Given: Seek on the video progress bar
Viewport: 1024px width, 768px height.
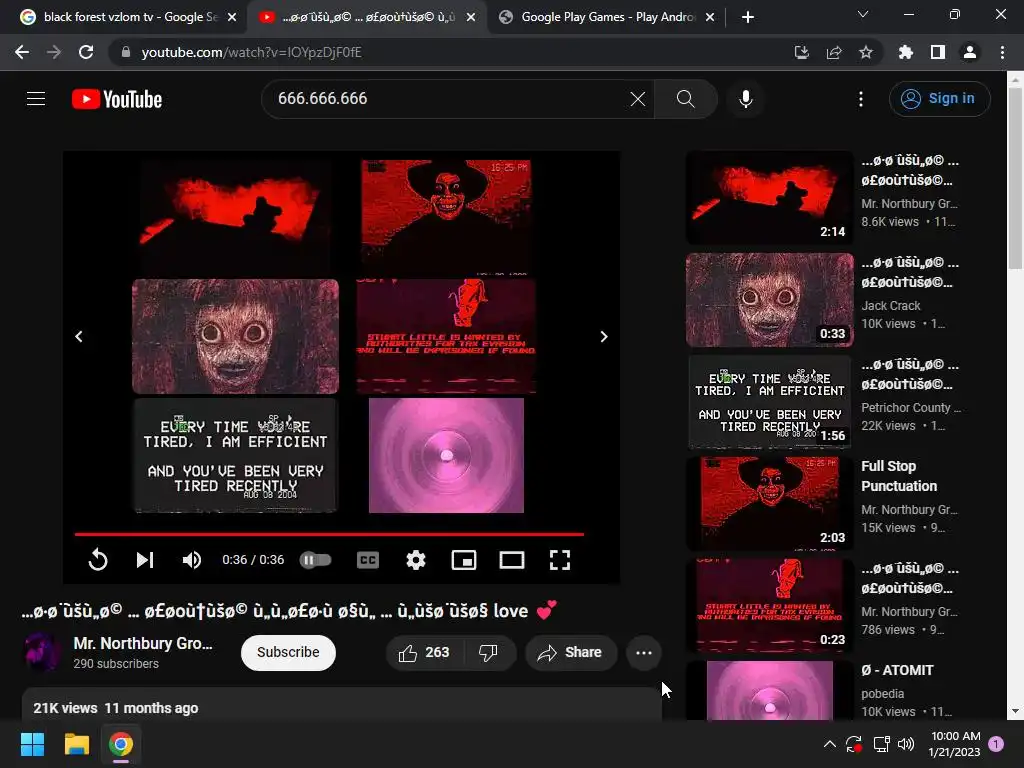Looking at the screenshot, I should (329, 534).
